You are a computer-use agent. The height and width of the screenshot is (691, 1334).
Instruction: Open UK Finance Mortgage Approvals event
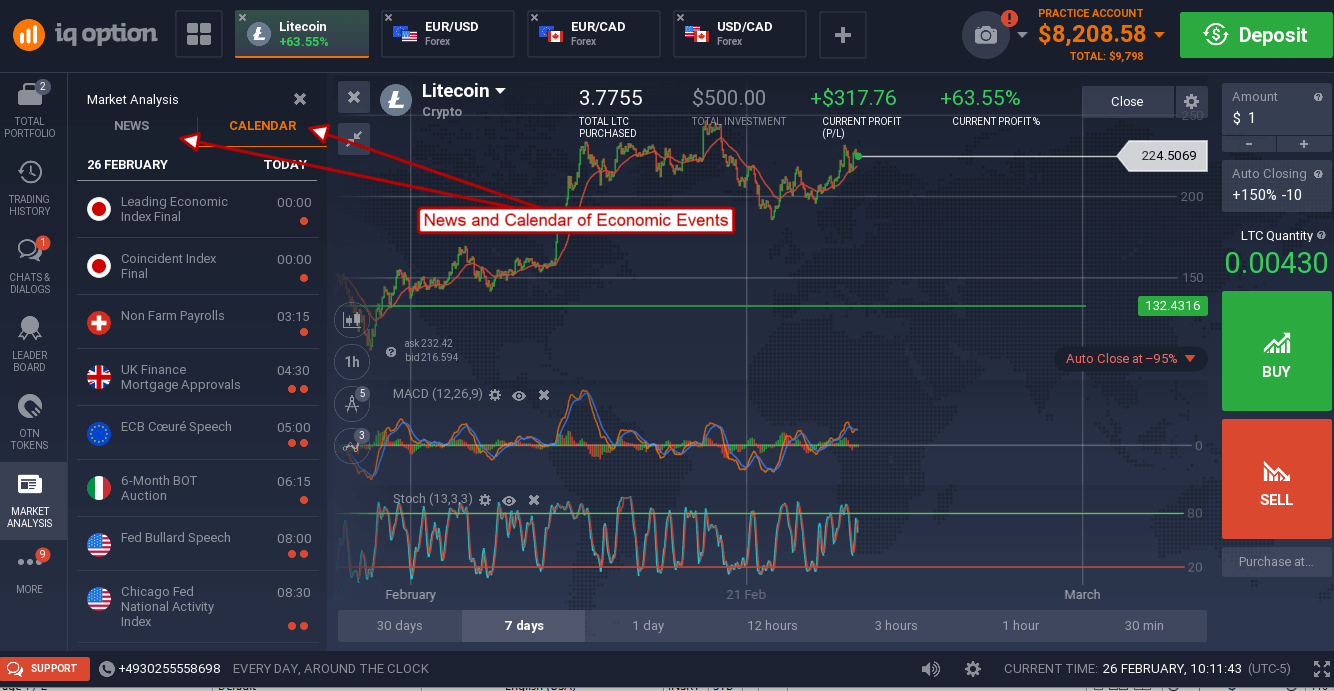coord(197,378)
